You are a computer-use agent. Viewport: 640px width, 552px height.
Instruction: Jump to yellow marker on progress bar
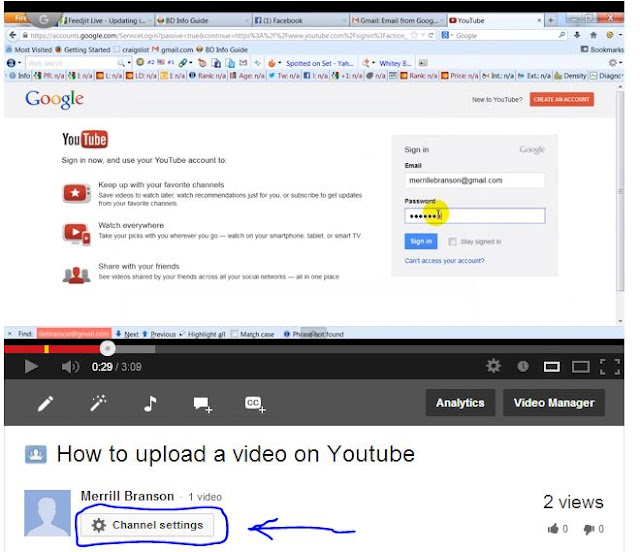click(x=47, y=349)
